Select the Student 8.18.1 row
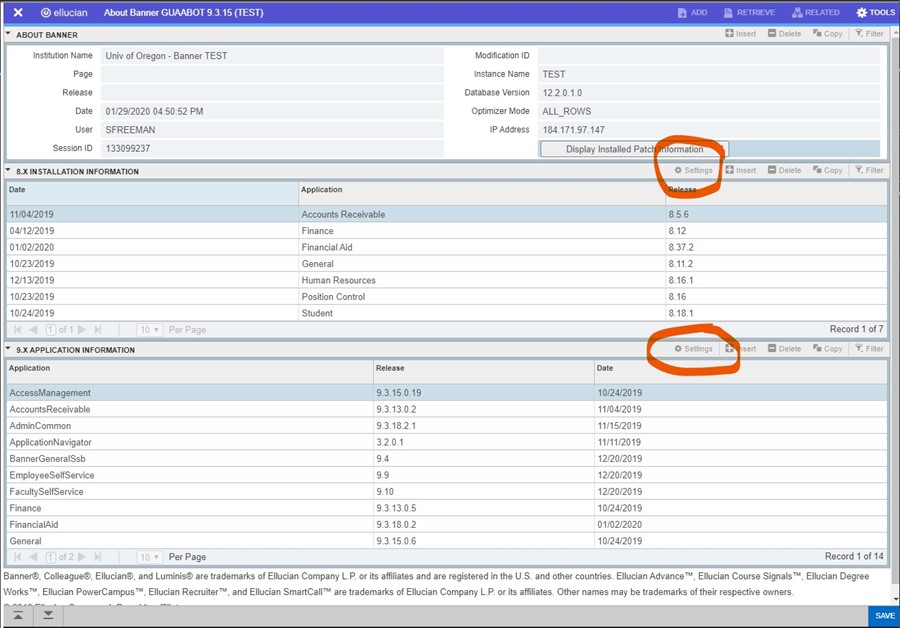900x628 pixels. [447, 313]
